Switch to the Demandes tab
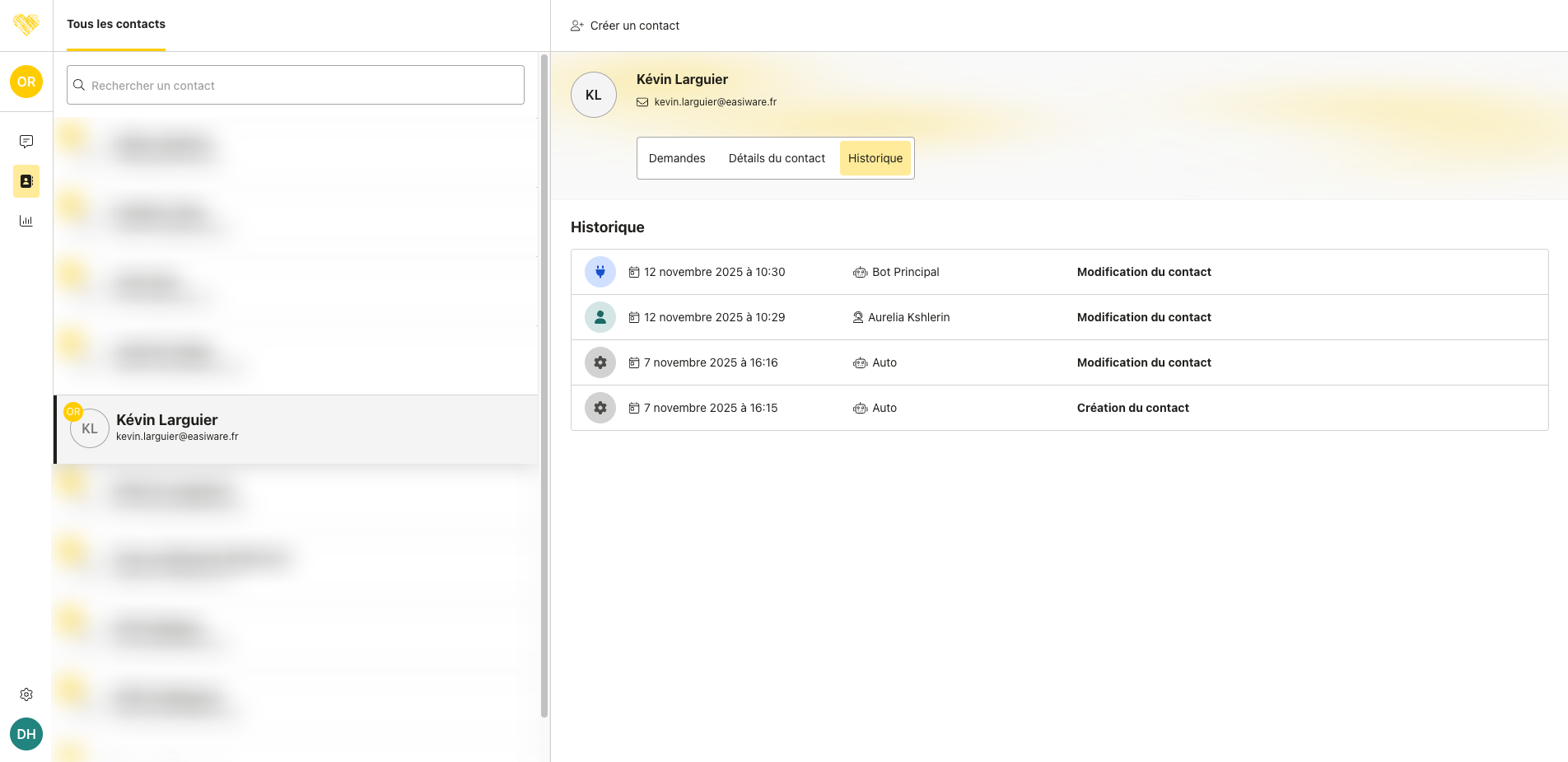1568x762 pixels. [677, 158]
